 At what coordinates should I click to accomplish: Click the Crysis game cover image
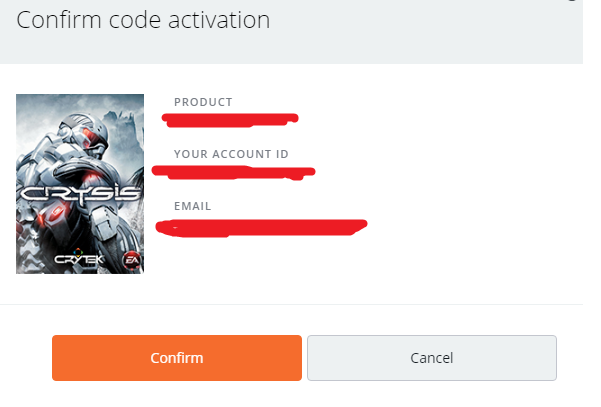point(80,183)
